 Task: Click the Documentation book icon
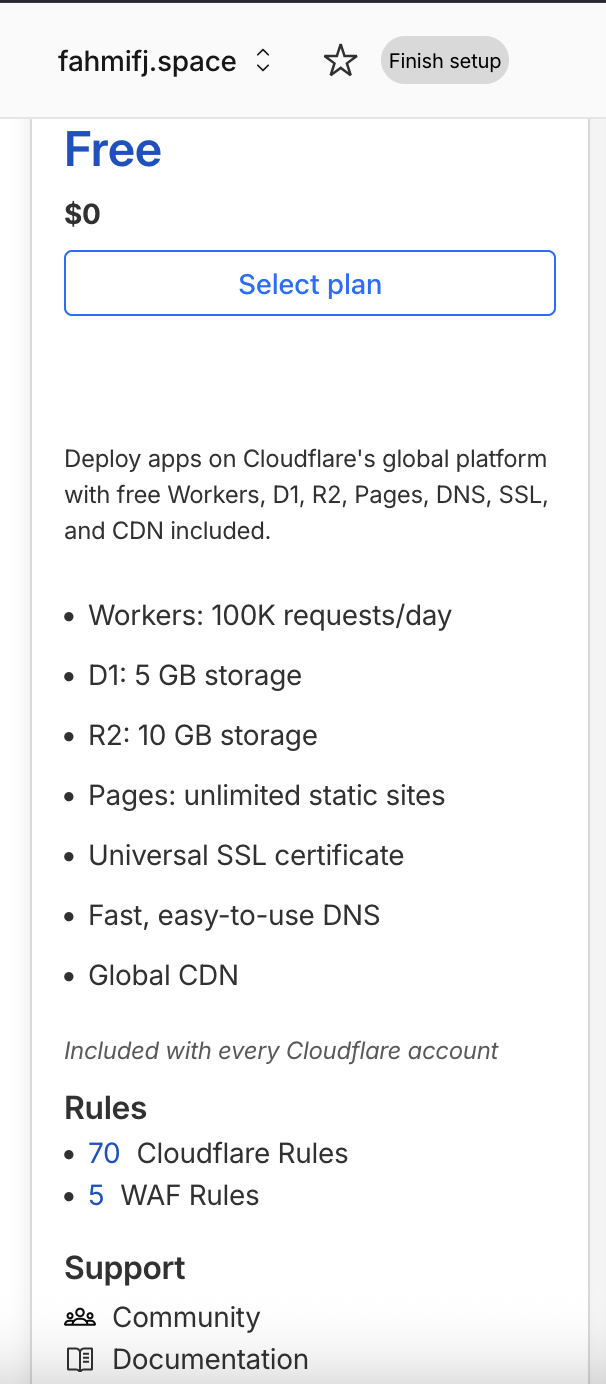pyautogui.click(x=80, y=1359)
